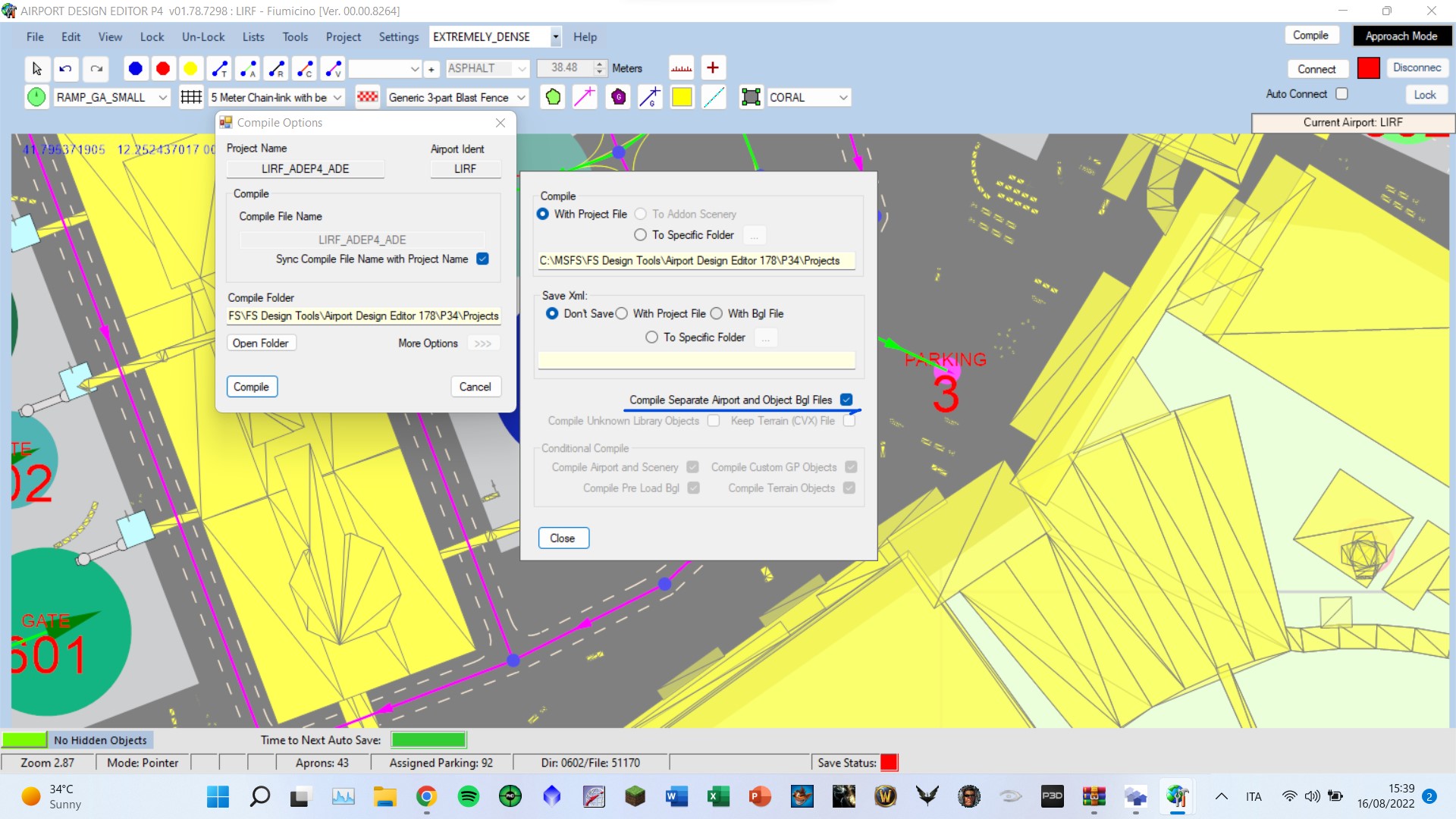Click the red plus icon

coord(712,68)
